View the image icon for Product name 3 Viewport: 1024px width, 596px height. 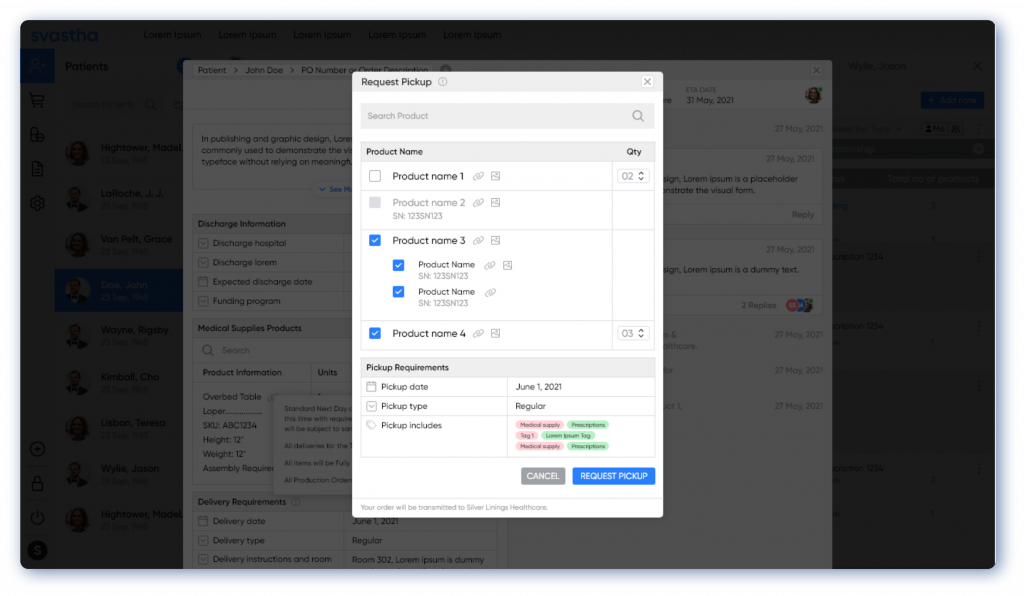coord(496,241)
